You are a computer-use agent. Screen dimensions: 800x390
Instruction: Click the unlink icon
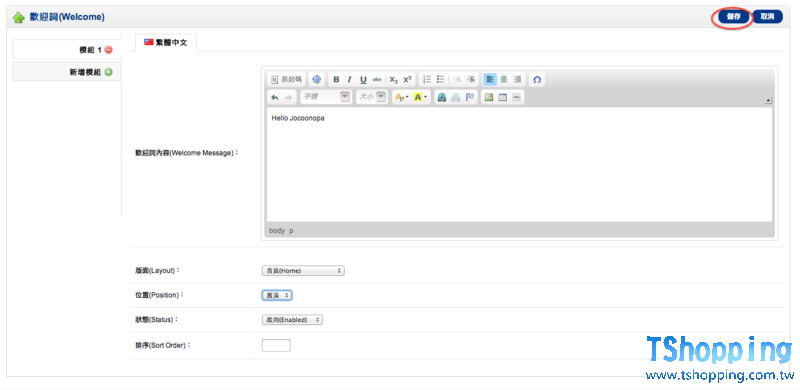[x=456, y=97]
